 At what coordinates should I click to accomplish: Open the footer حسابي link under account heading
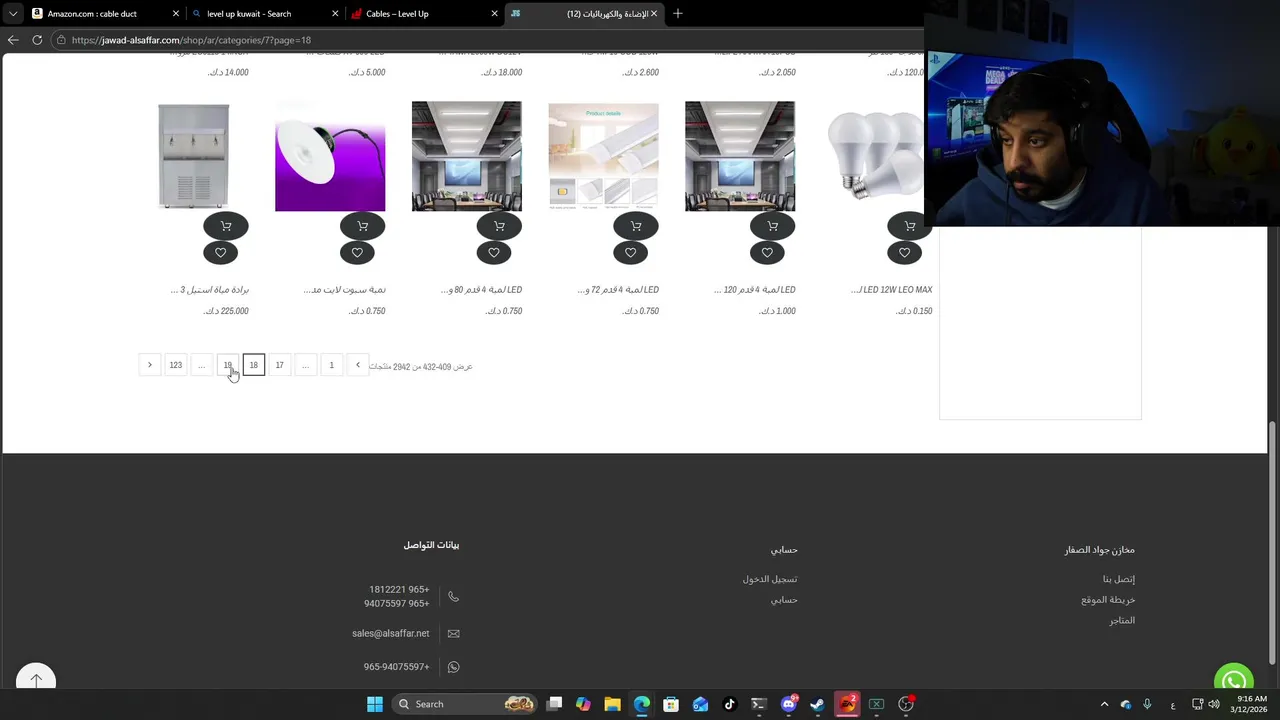point(784,600)
